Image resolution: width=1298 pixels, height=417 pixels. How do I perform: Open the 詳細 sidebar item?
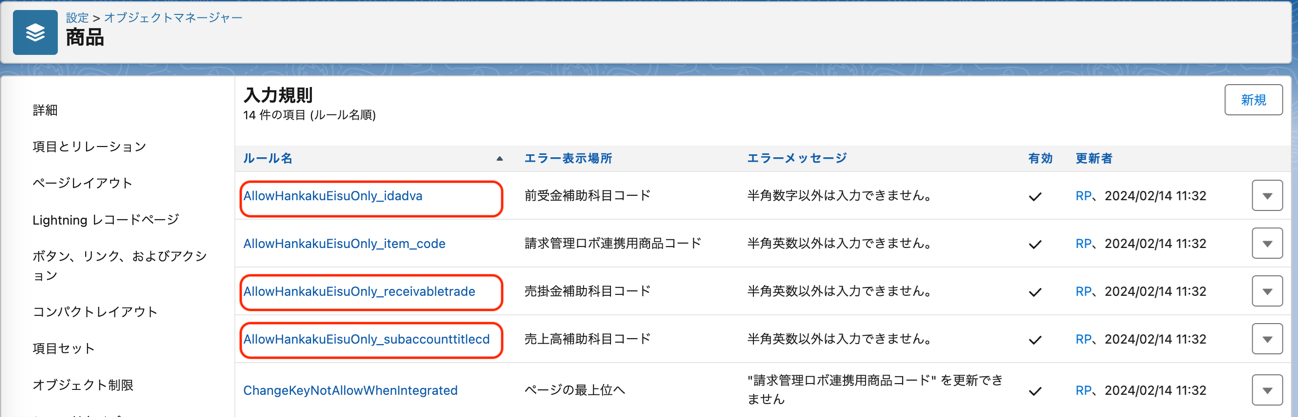[45, 110]
